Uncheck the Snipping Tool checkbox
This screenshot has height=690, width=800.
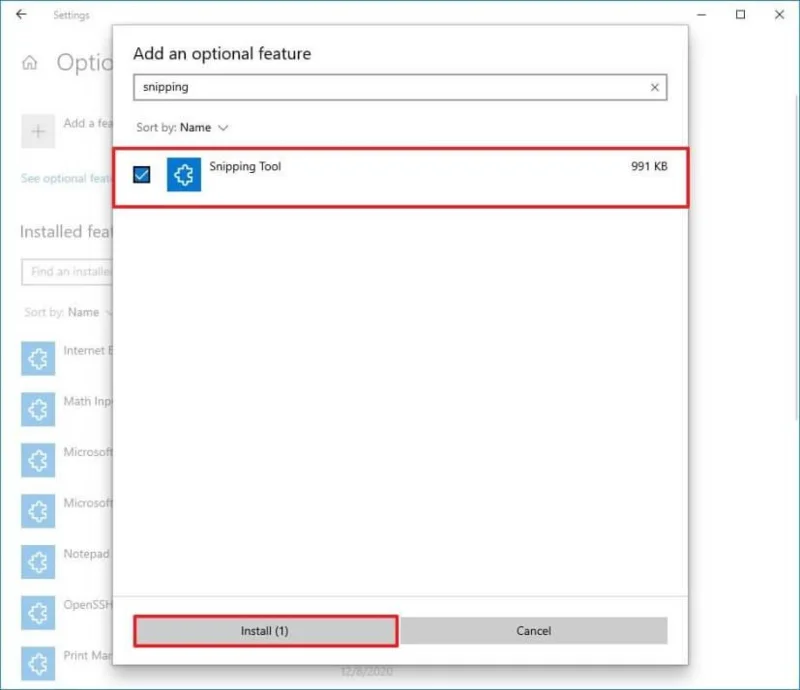pos(141,175)
